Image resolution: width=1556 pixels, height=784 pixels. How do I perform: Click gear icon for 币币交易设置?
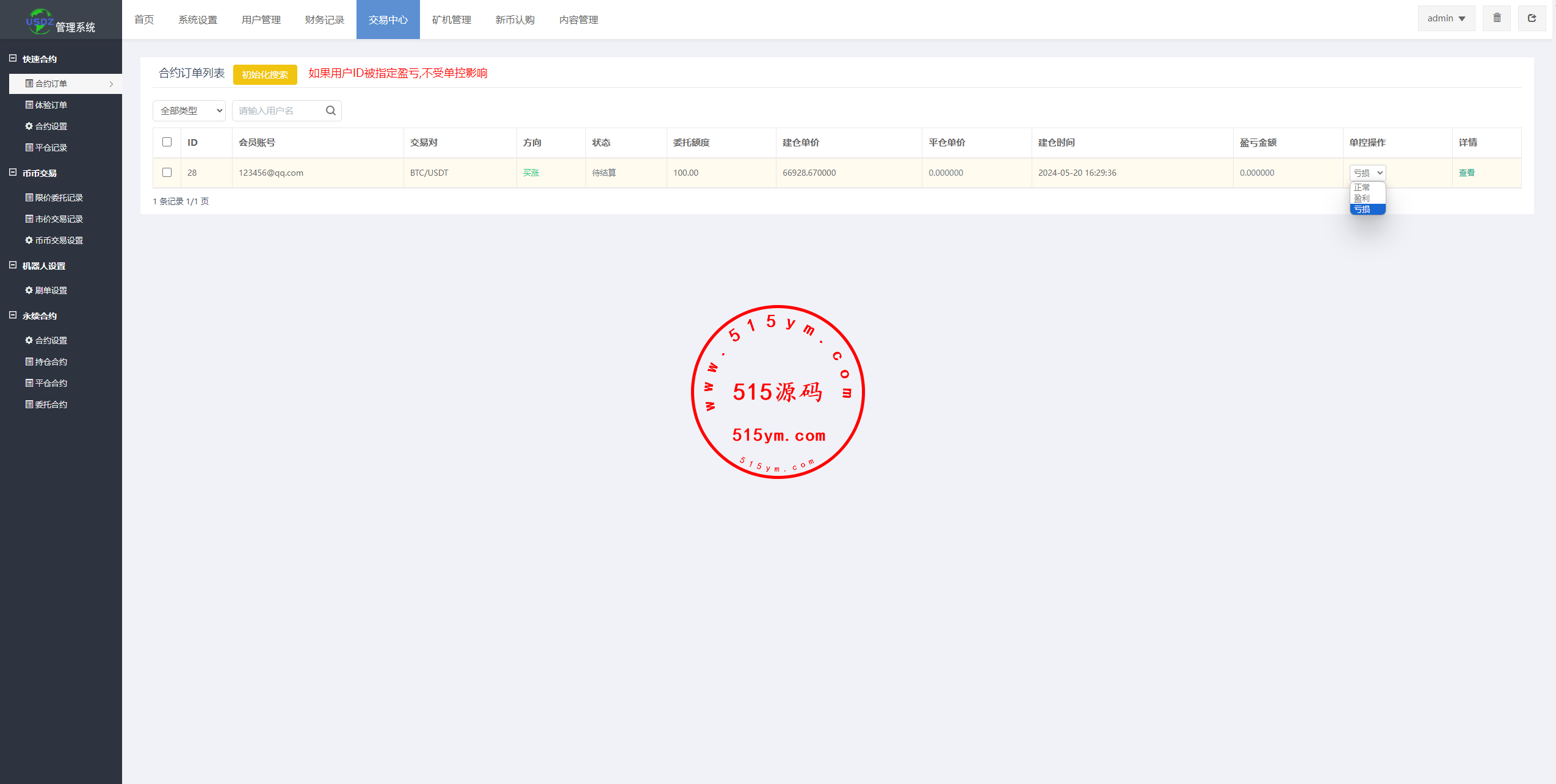[29, 240]
